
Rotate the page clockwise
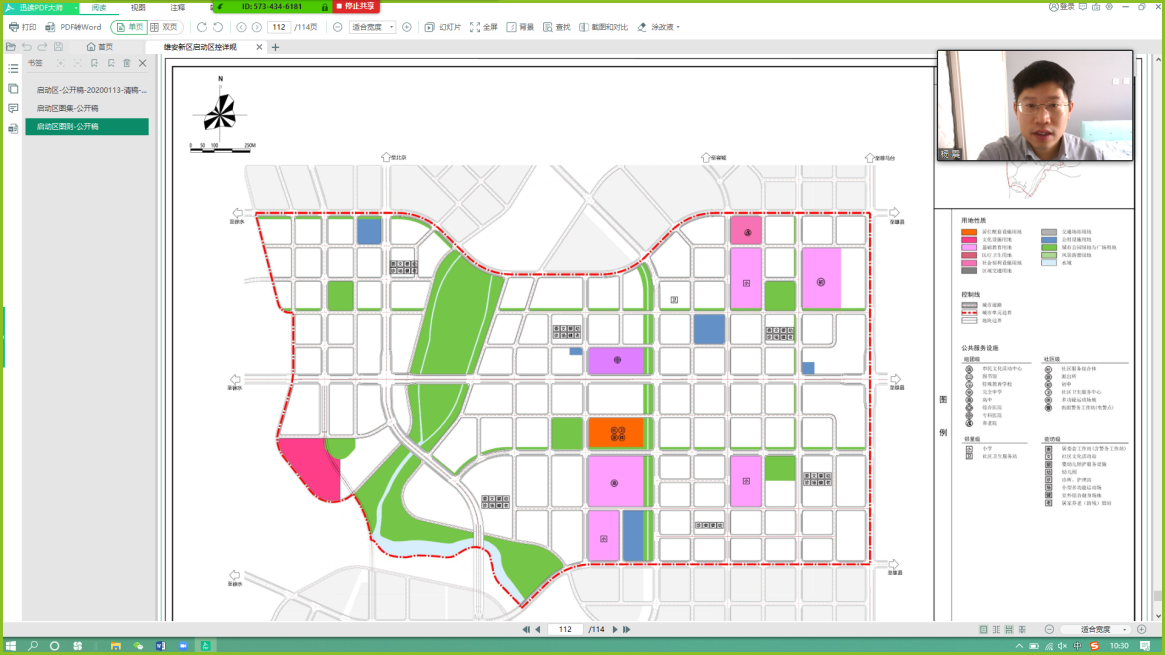[x=202, y=27]
